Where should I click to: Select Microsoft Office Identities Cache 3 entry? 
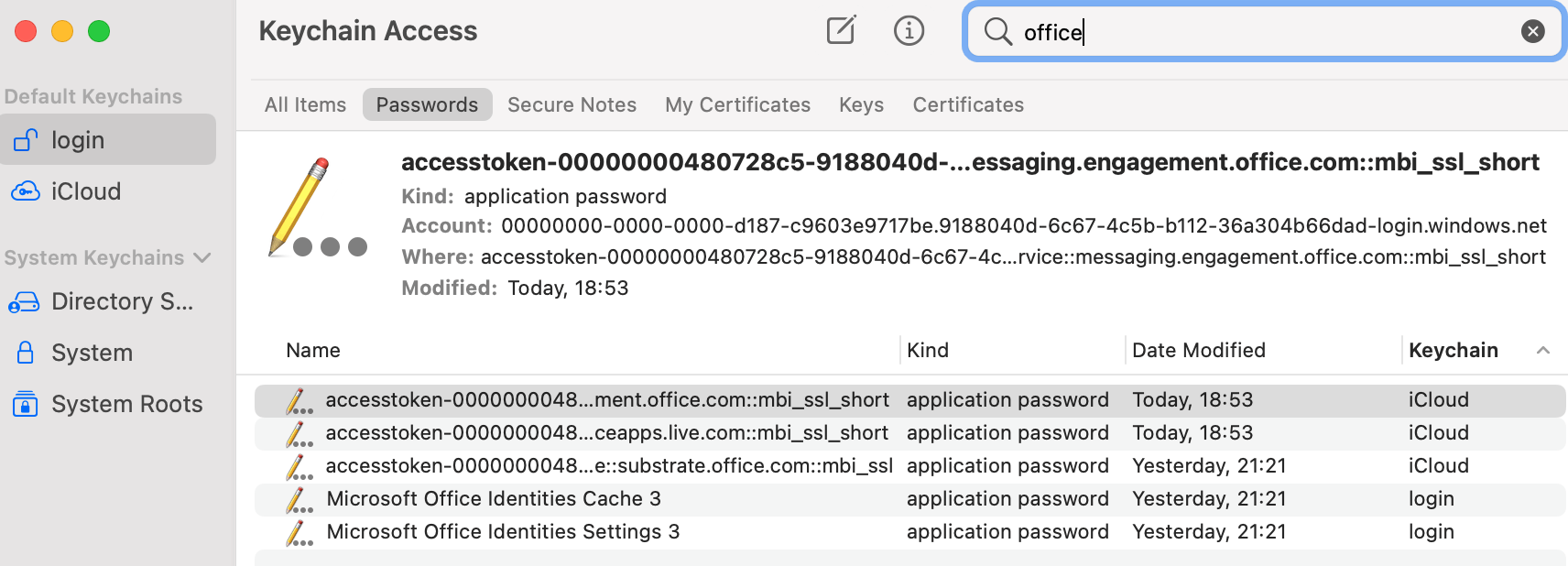point(494,499)
